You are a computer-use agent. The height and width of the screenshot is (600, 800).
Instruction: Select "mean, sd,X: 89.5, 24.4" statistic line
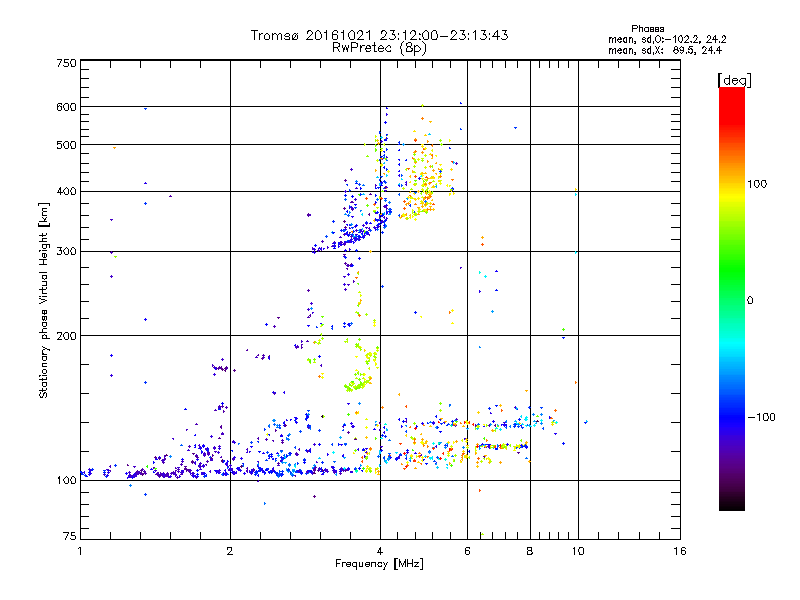click(665, 50)
